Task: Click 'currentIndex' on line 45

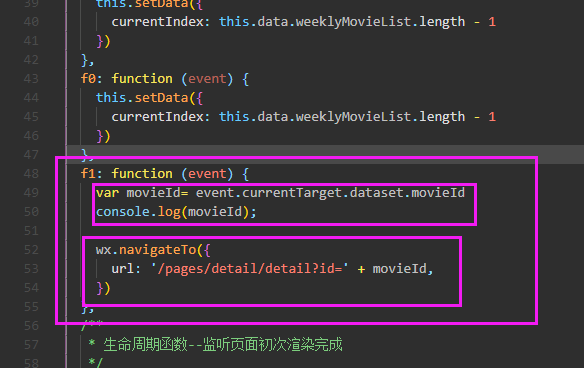Action: pyautogui.click(x=157, y=117)
